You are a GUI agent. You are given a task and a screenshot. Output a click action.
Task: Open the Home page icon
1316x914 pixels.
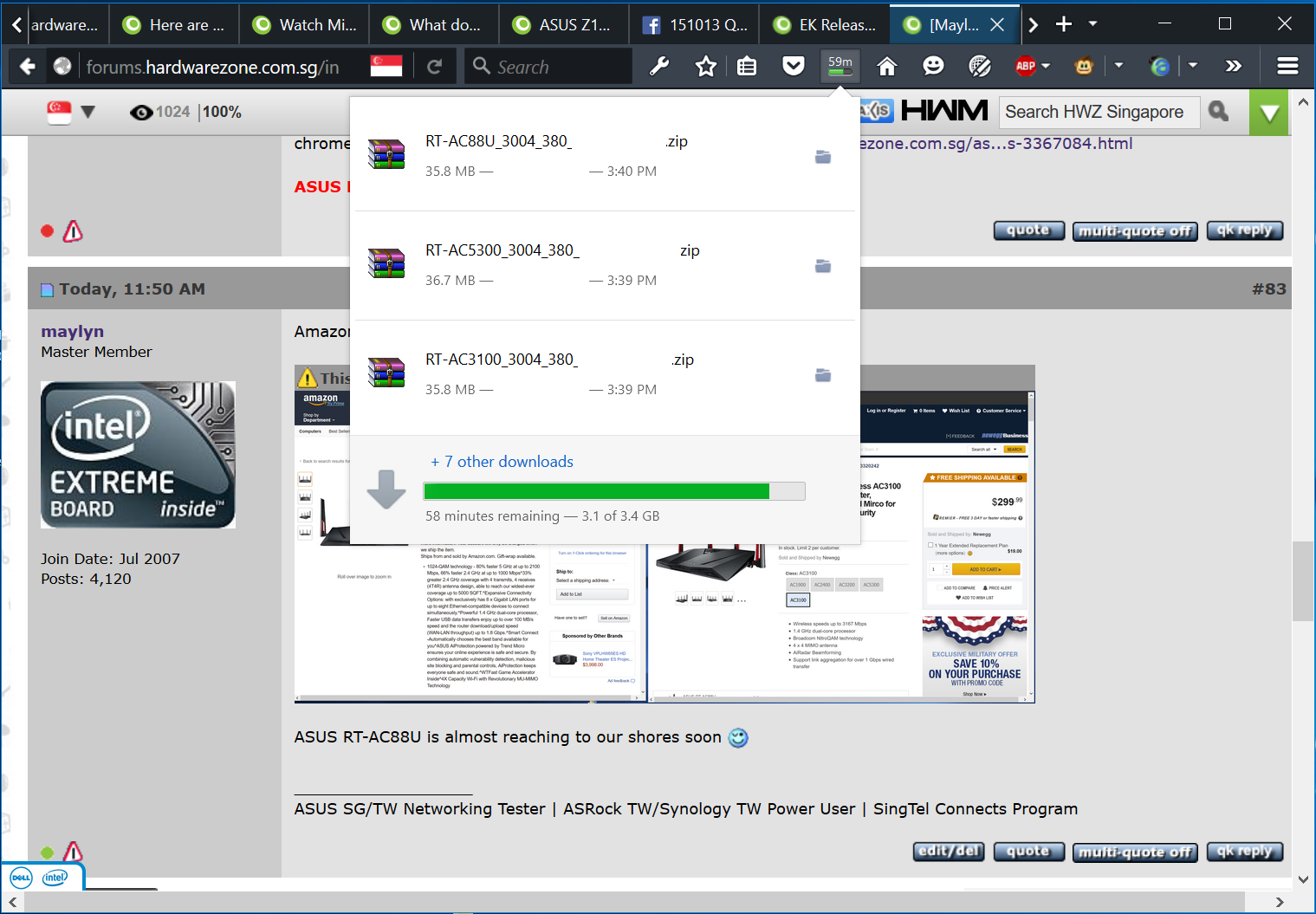click(x=886, y=66)
